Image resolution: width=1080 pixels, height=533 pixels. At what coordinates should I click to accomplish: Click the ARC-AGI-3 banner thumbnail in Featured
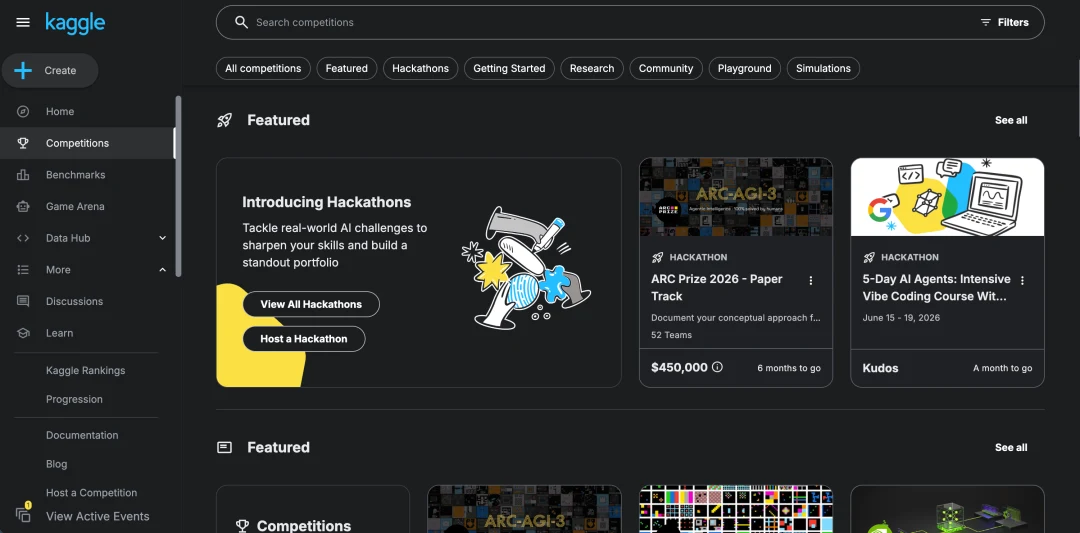coord(736,197)
